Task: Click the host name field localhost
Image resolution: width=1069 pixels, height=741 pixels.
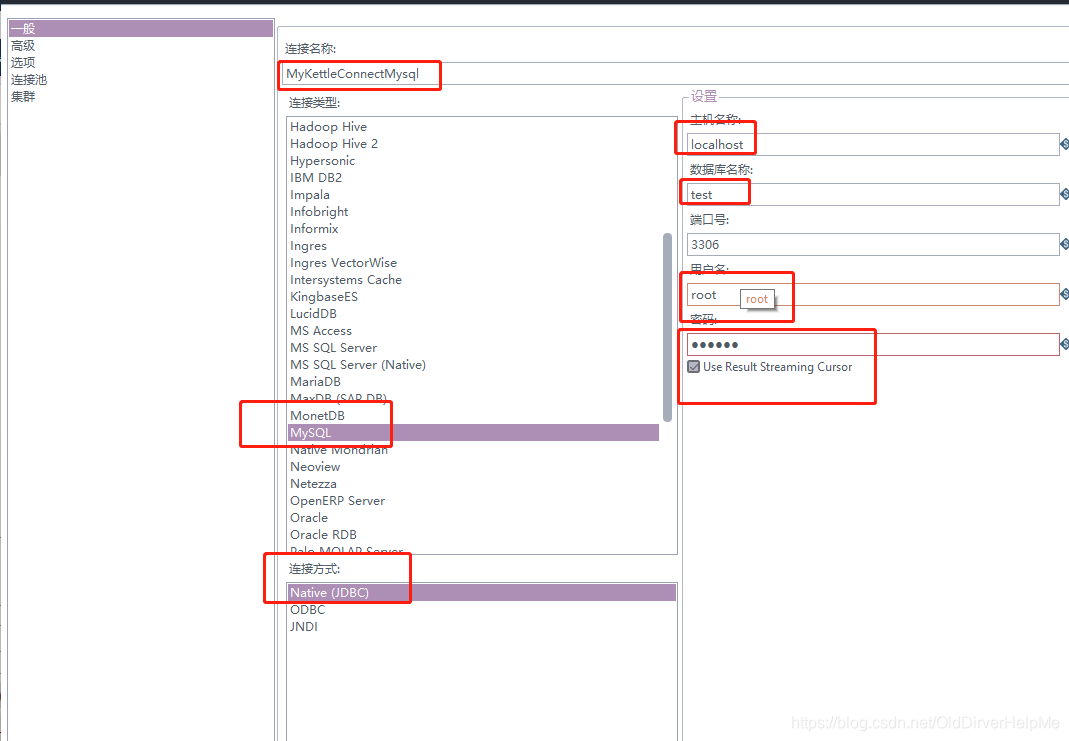Action: pos(873,145)
